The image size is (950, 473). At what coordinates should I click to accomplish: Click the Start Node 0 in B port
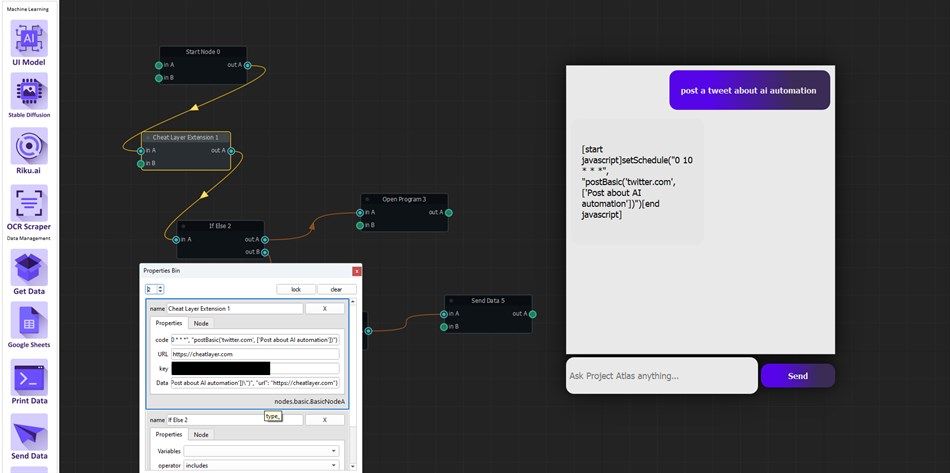coord(159,78)
